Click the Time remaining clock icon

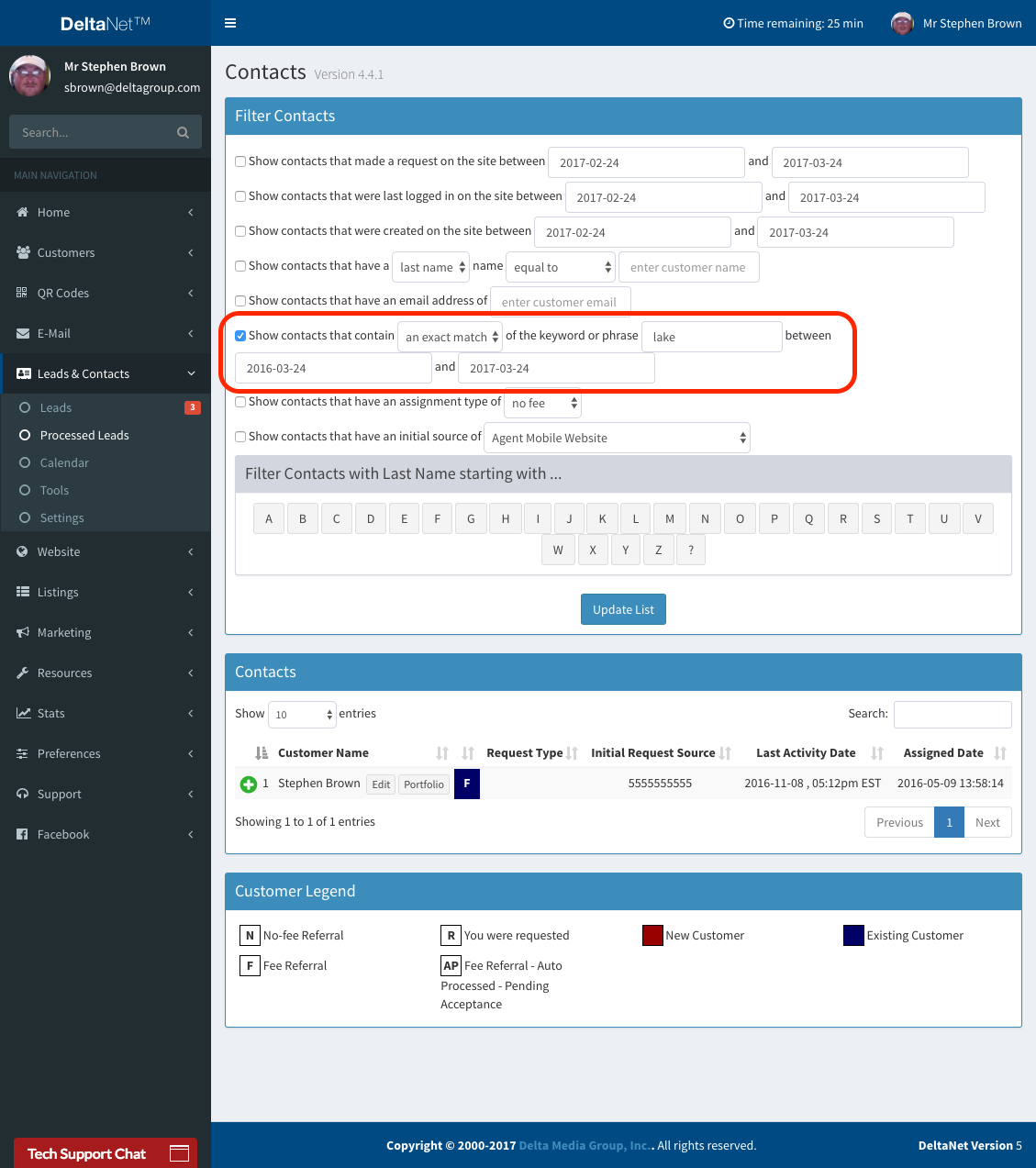[729, 23]
